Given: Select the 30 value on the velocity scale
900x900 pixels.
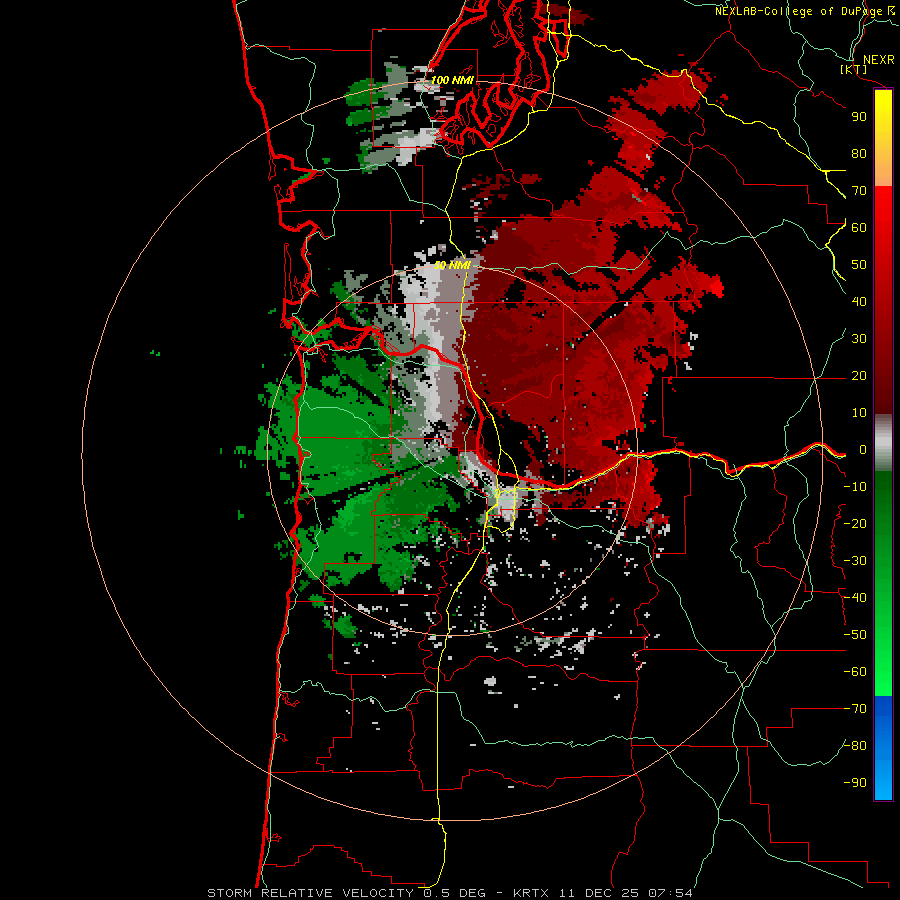Looking at the screenshot, I should pos(859,339).
